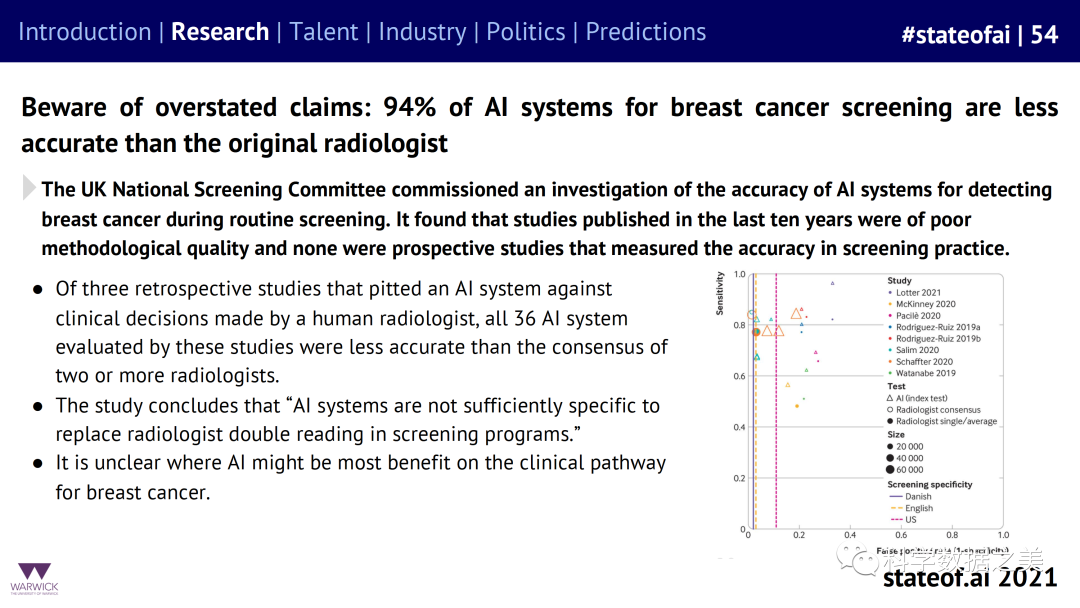Viewport: 1080px width, 608px height.
Task: Click the McKinney 2020 legend entry
Action: click(927, 304)
